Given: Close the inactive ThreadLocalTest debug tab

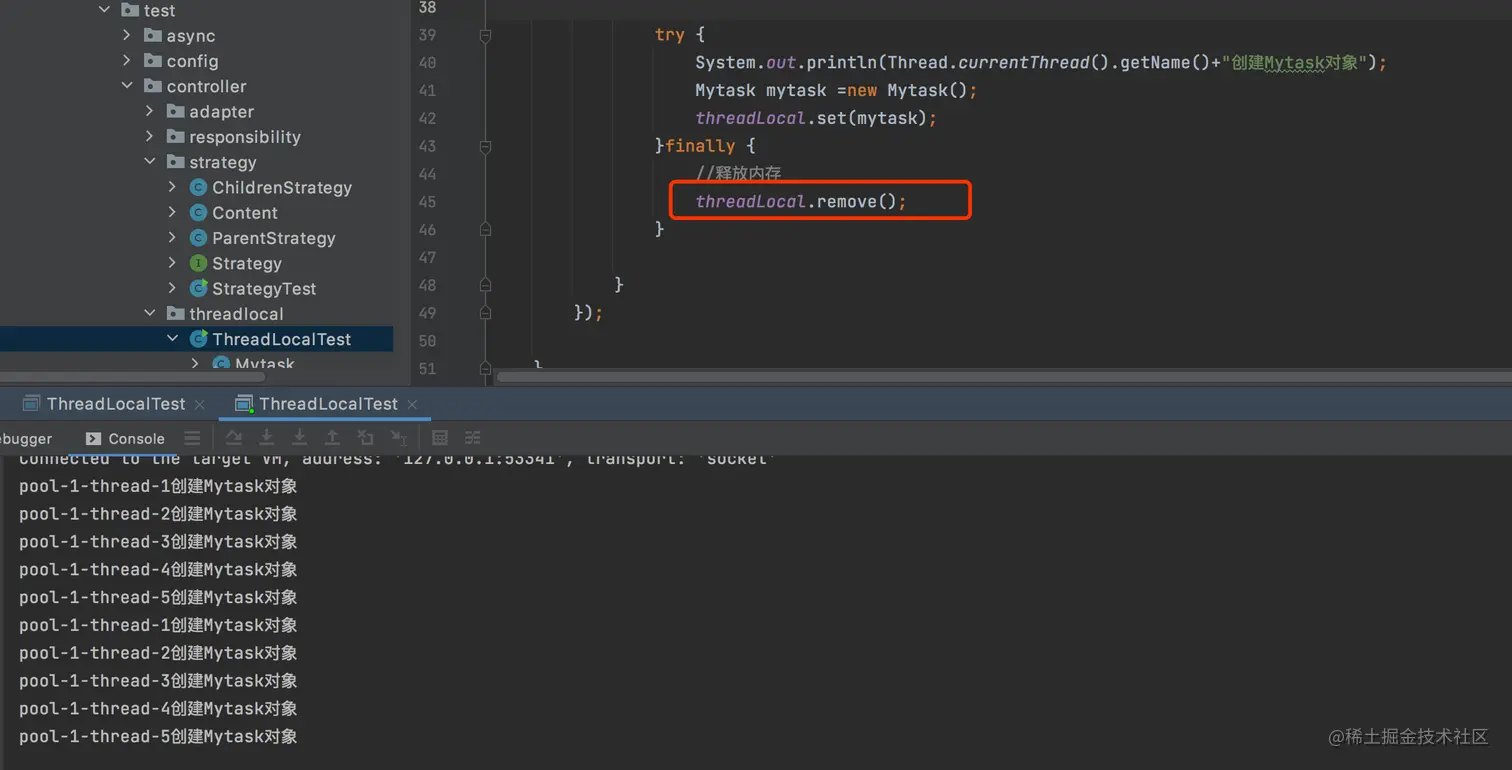Looking at the screenshot, I should point(199,404).
